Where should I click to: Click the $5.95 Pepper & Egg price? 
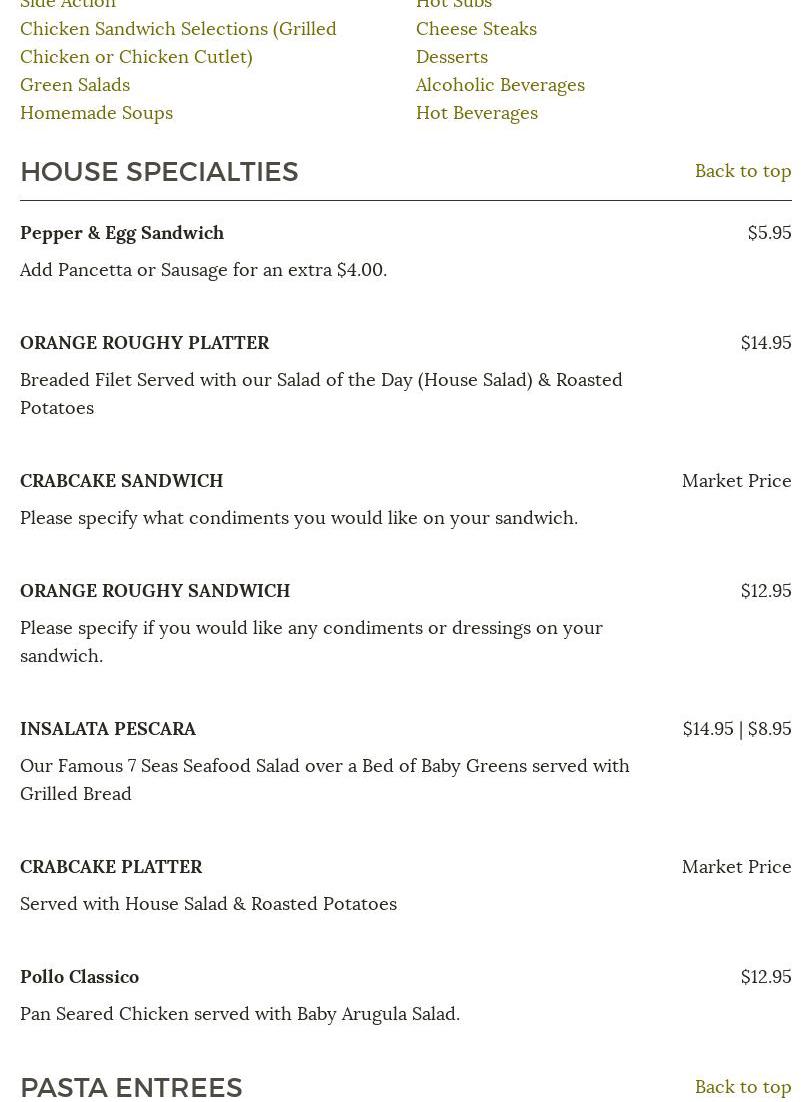tap(769, 233)
